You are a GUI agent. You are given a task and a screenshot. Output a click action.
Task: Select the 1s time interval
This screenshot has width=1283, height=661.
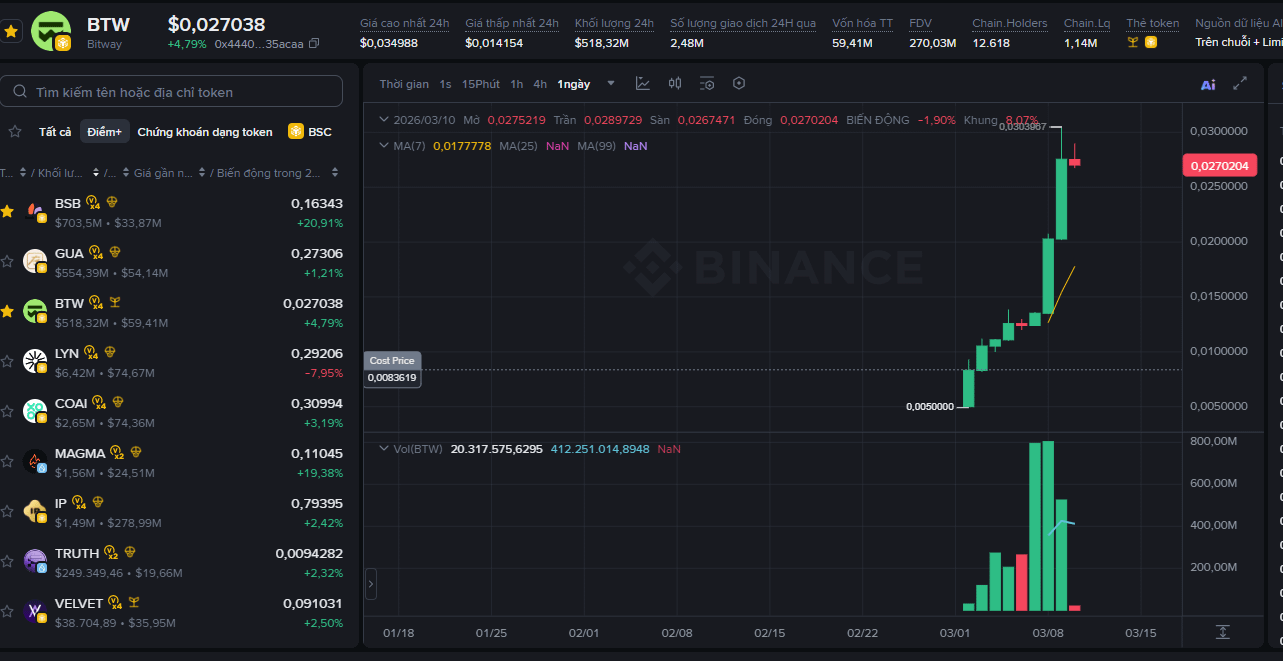tap(445, 84)
